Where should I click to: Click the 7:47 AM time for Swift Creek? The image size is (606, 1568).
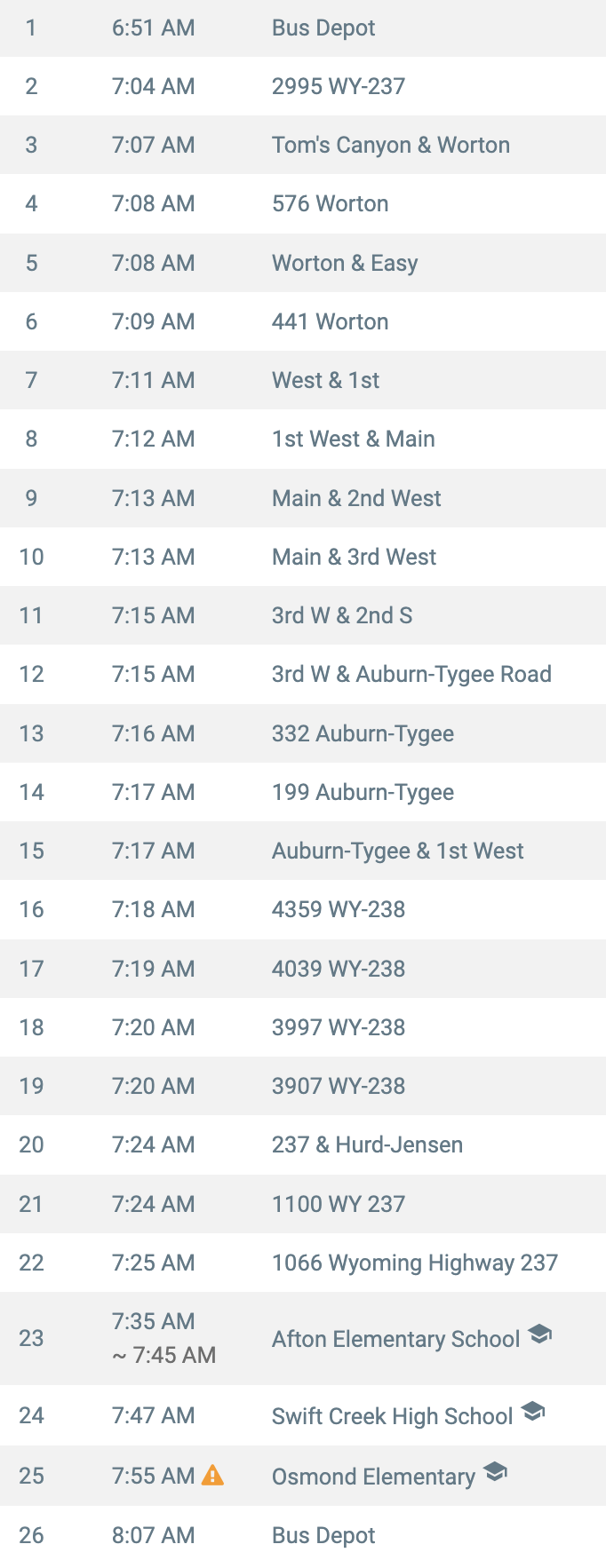[x=153, y=1415]
